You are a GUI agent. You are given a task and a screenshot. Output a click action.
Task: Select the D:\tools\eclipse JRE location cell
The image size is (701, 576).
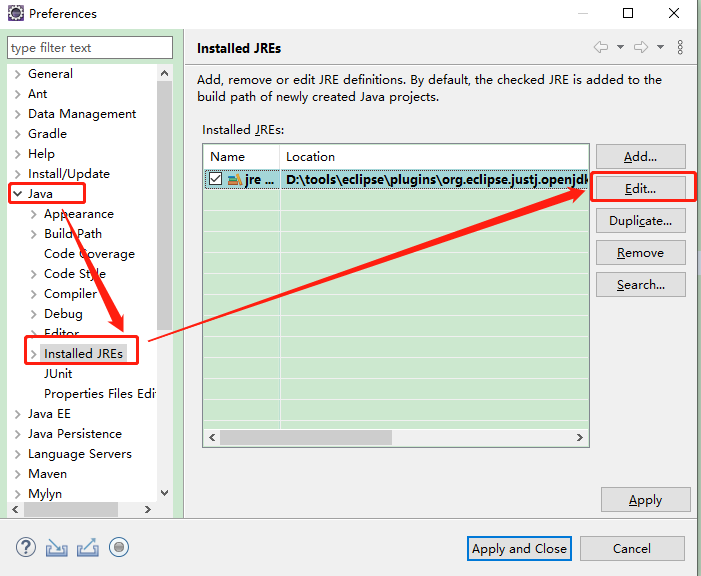coord(434,179)
